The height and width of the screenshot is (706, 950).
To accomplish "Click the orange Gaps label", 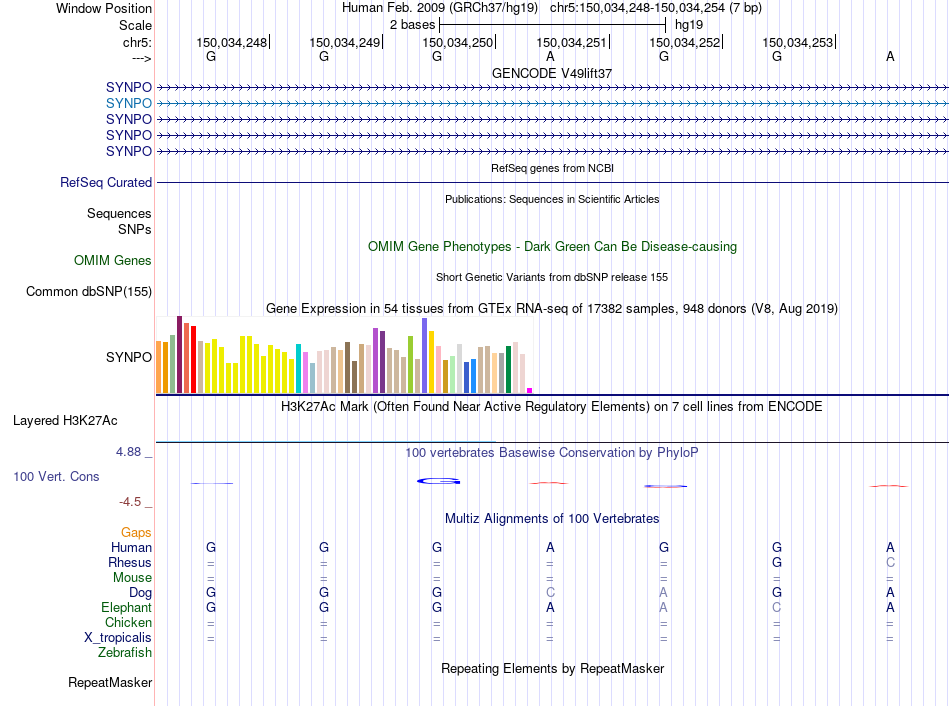I will (x=136, y=533).
